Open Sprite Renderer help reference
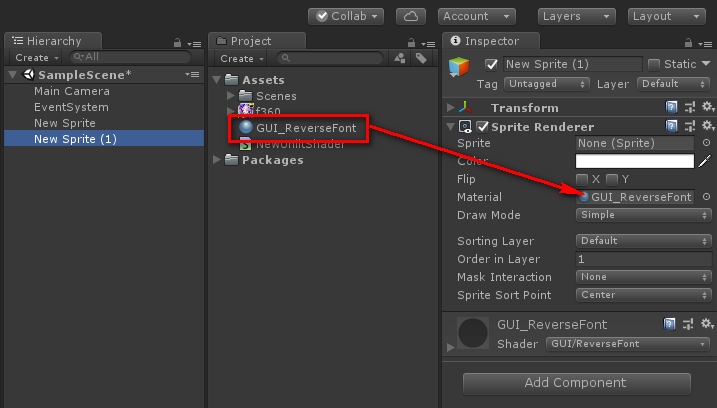 pyautogui.click(x=671, y=126)
